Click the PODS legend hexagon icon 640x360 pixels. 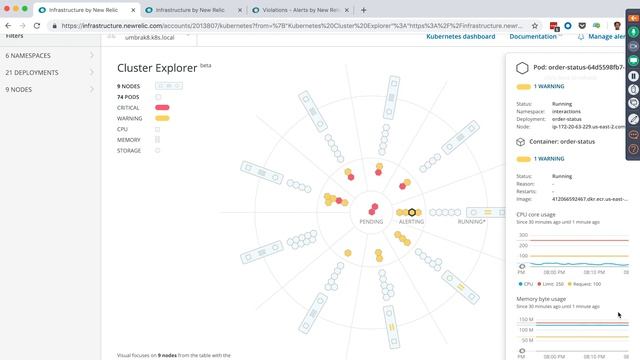coord(158,97)
